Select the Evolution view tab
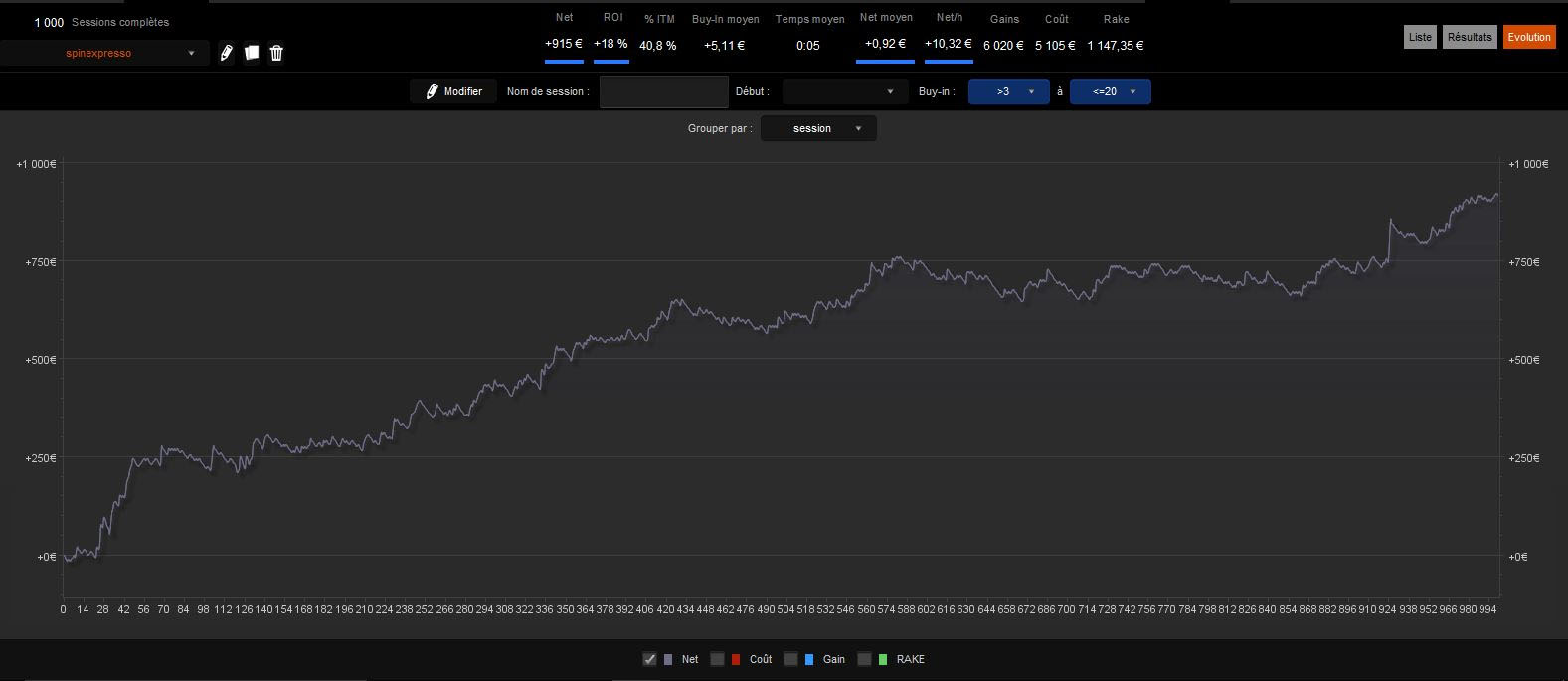Viewport: 1568px width, 681px height. pos(1528,37)
